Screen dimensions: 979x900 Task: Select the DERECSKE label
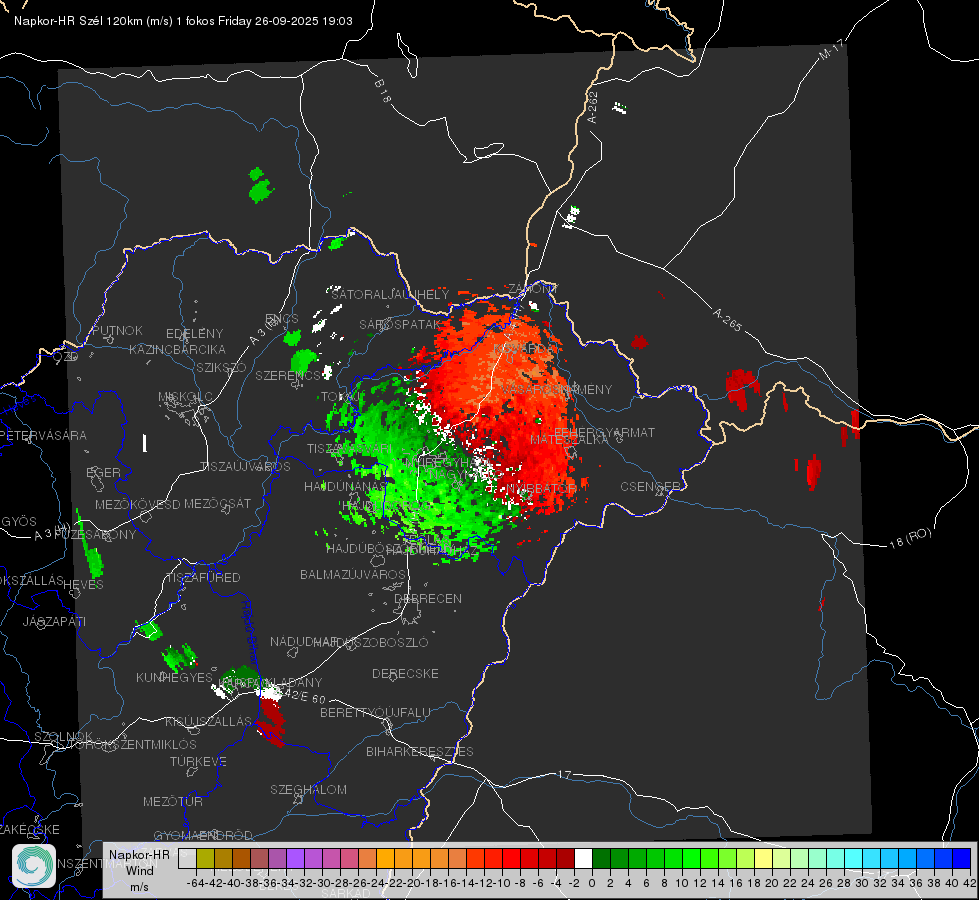[405, 673]
